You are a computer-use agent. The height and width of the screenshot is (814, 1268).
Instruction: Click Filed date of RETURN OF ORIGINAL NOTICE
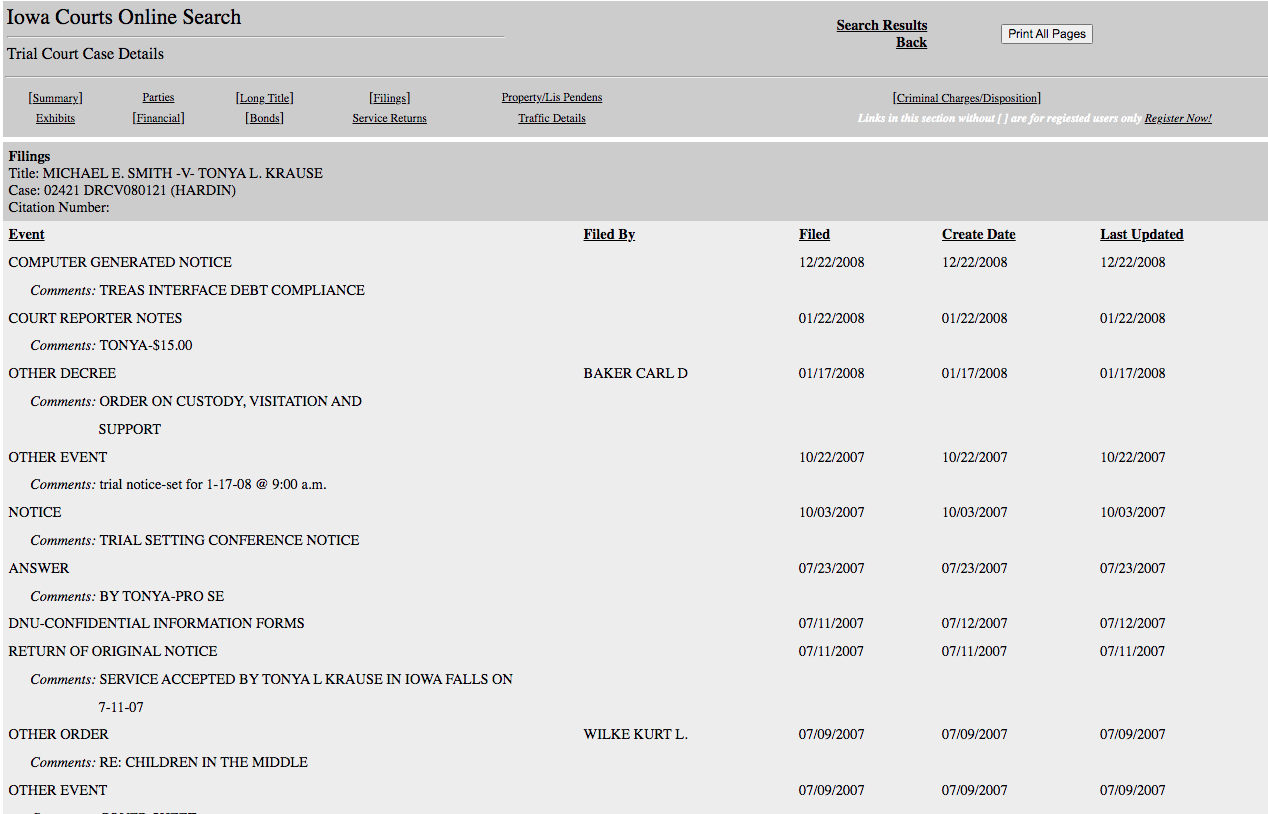coord(832,651)
